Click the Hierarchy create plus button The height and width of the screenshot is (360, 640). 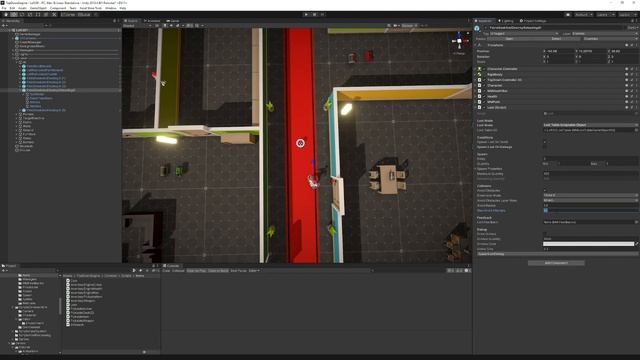pos(4,26)
